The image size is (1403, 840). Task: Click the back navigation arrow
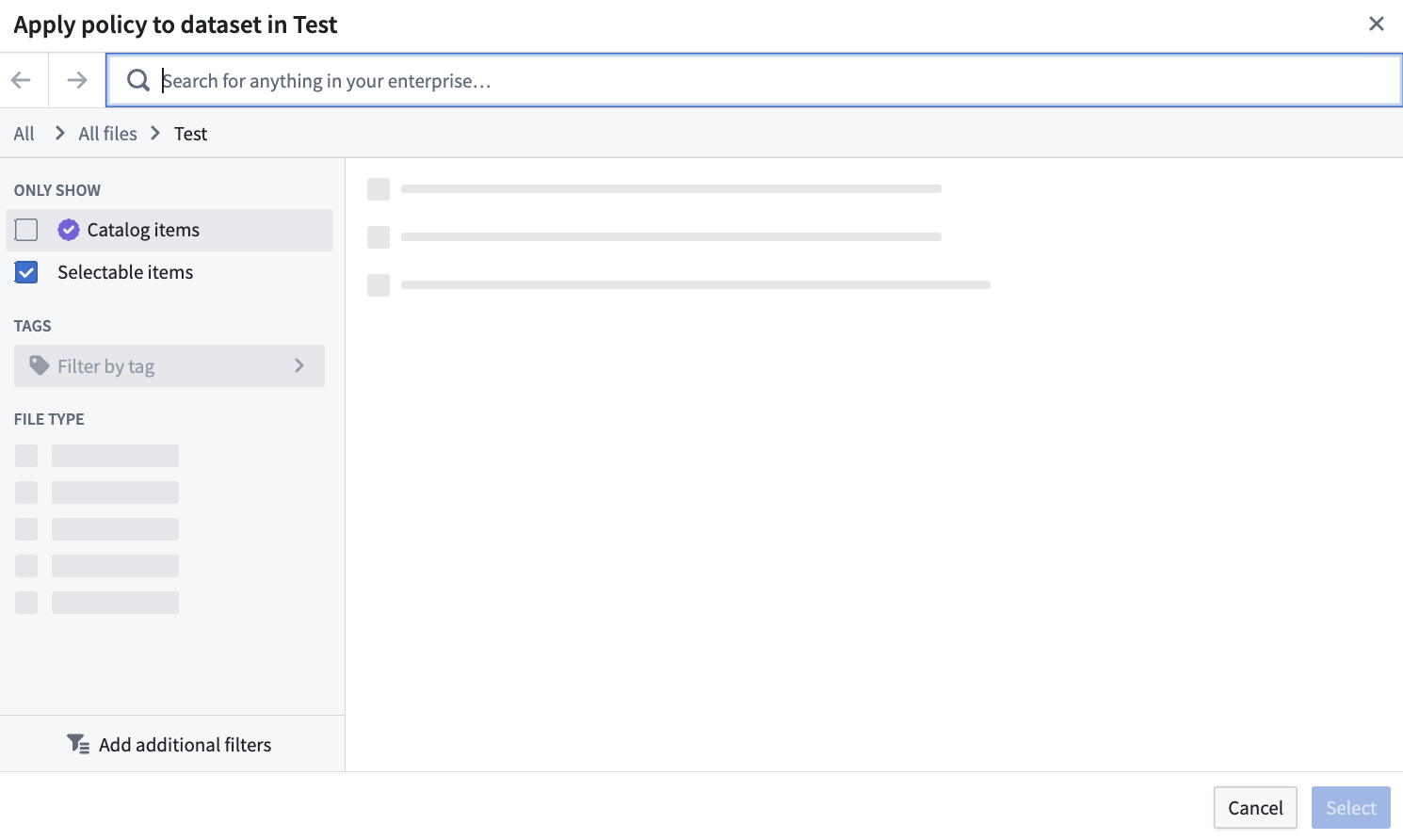coord(22,80)
